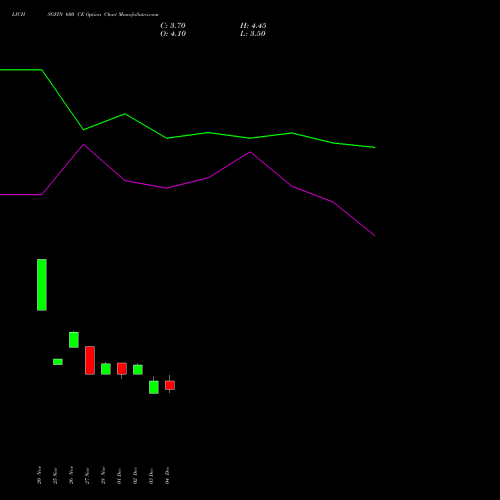The height and width of the screenshot is (500, 500).
Task: Select the small green 25 Nov candlestick
Action: tap(58, 362)
